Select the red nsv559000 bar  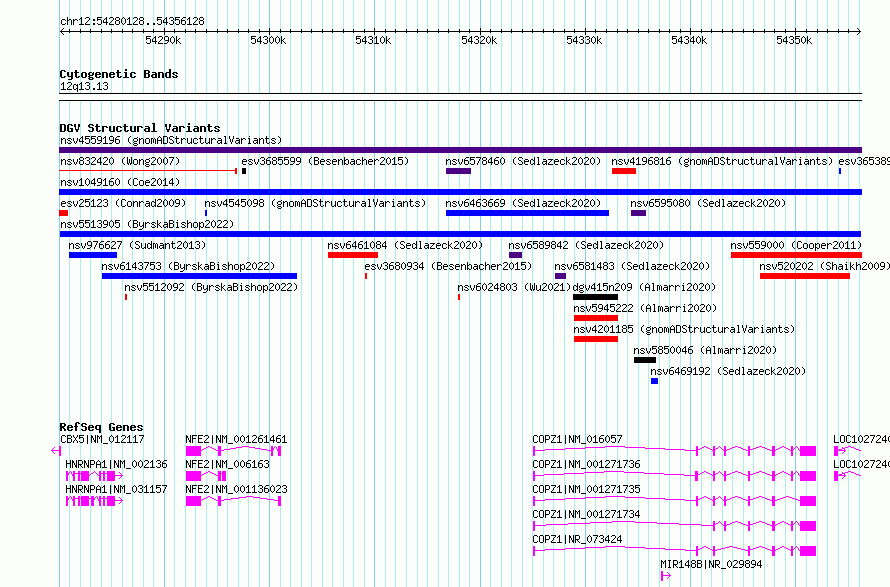click(x=796, y=255)
